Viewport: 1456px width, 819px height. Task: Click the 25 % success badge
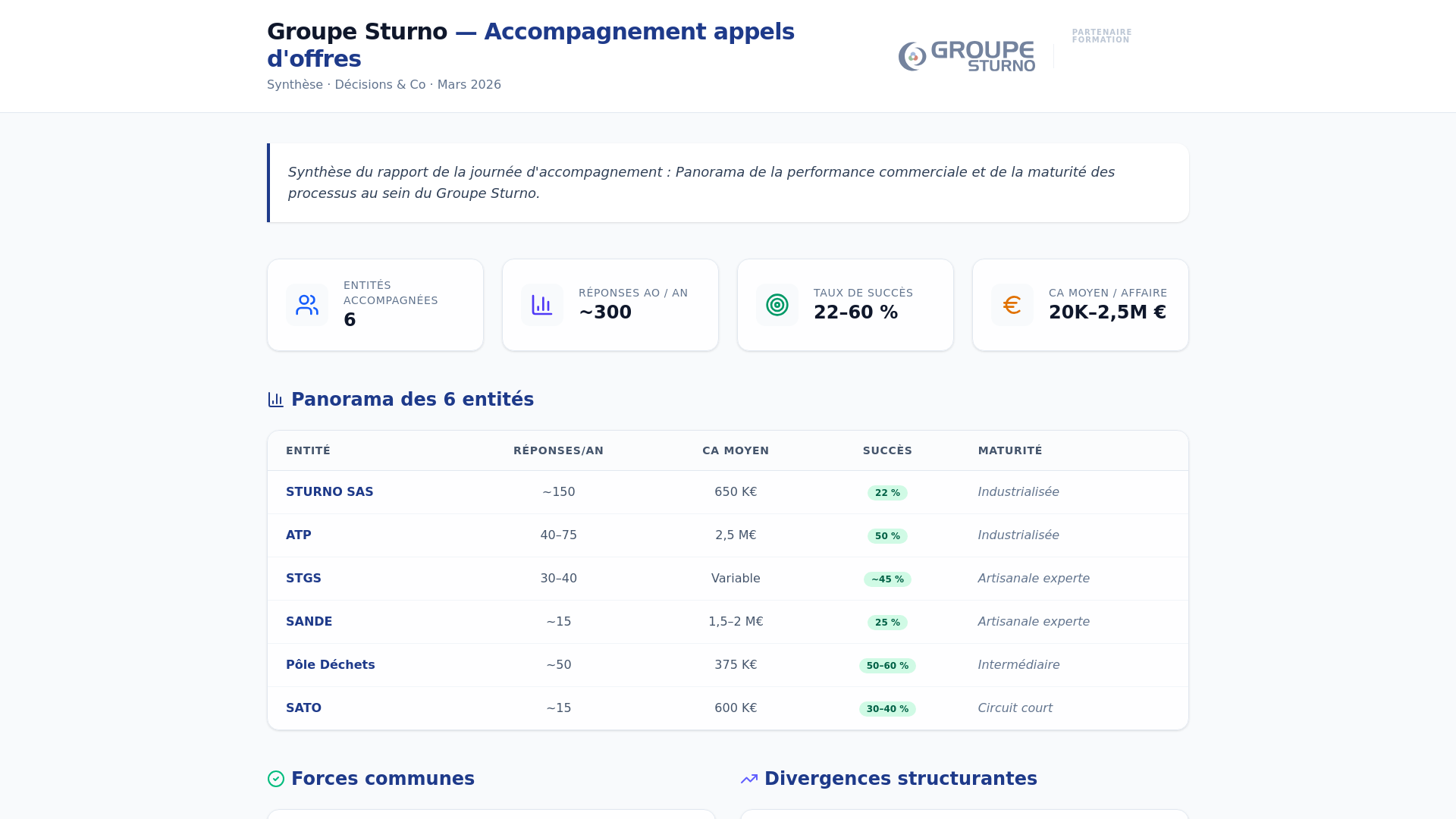coord(887,623)
